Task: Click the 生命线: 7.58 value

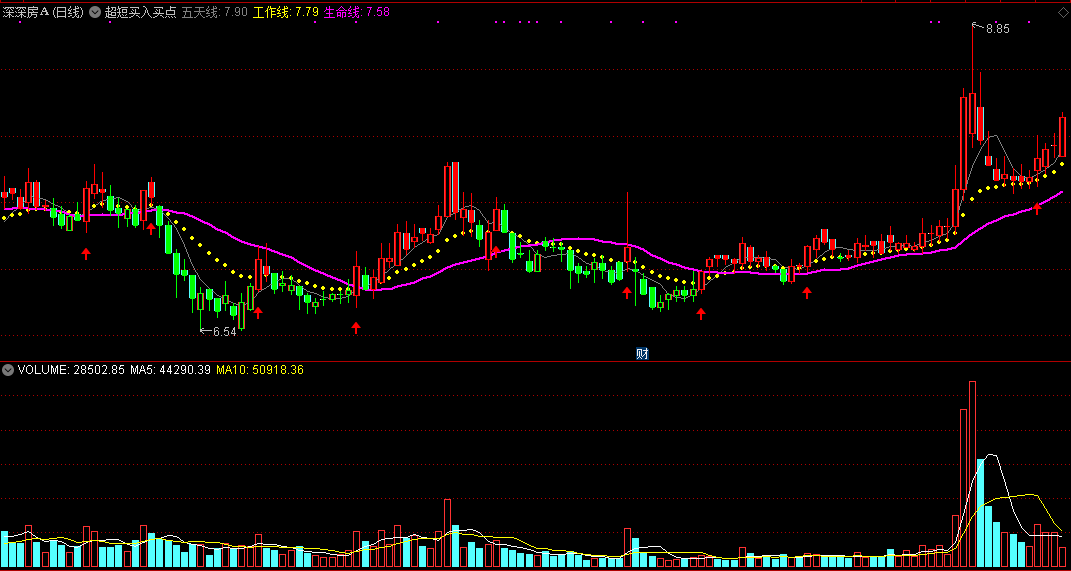Action: [x=357, y=12]
